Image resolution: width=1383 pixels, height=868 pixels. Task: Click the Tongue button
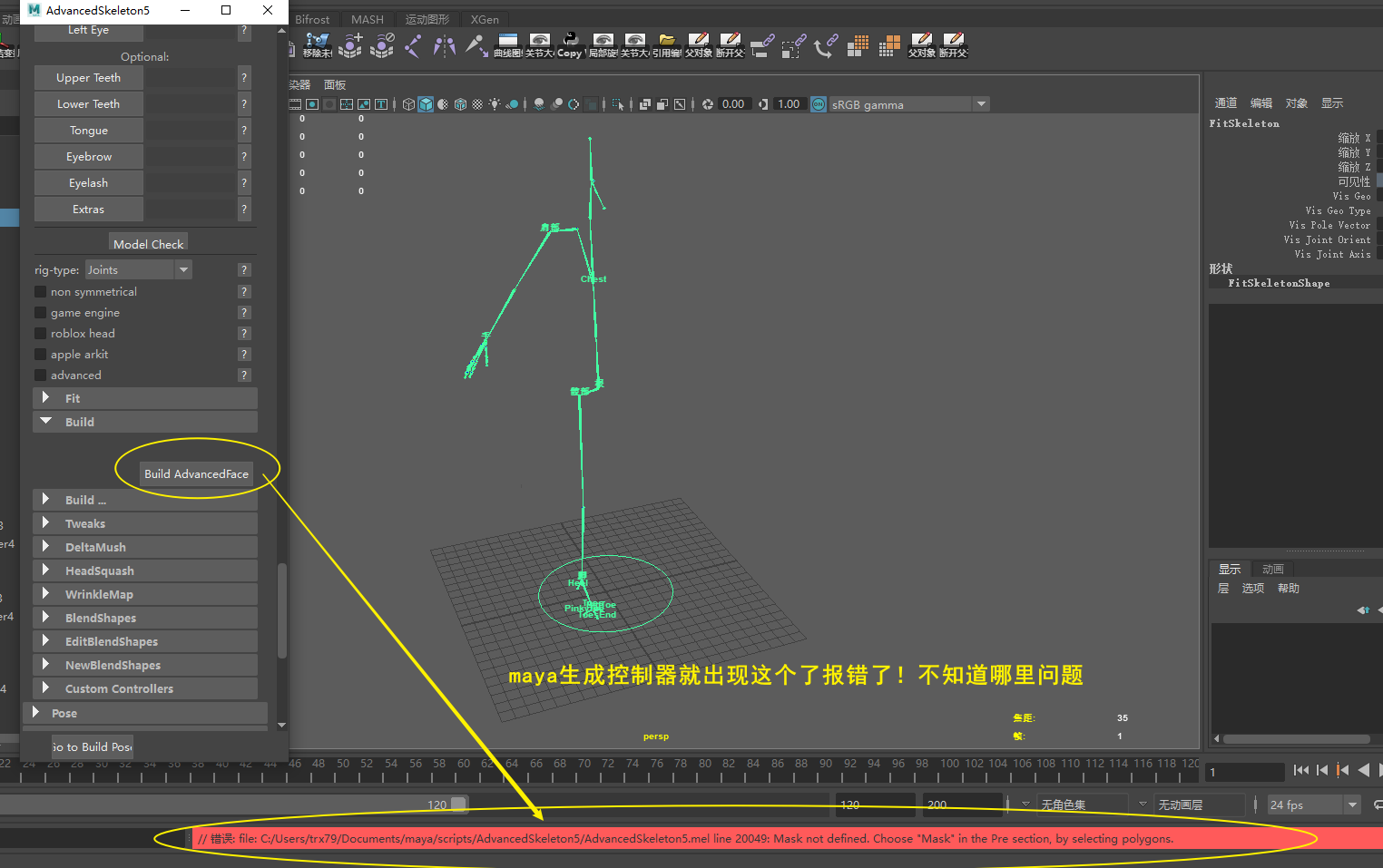(x=88, y=130)
